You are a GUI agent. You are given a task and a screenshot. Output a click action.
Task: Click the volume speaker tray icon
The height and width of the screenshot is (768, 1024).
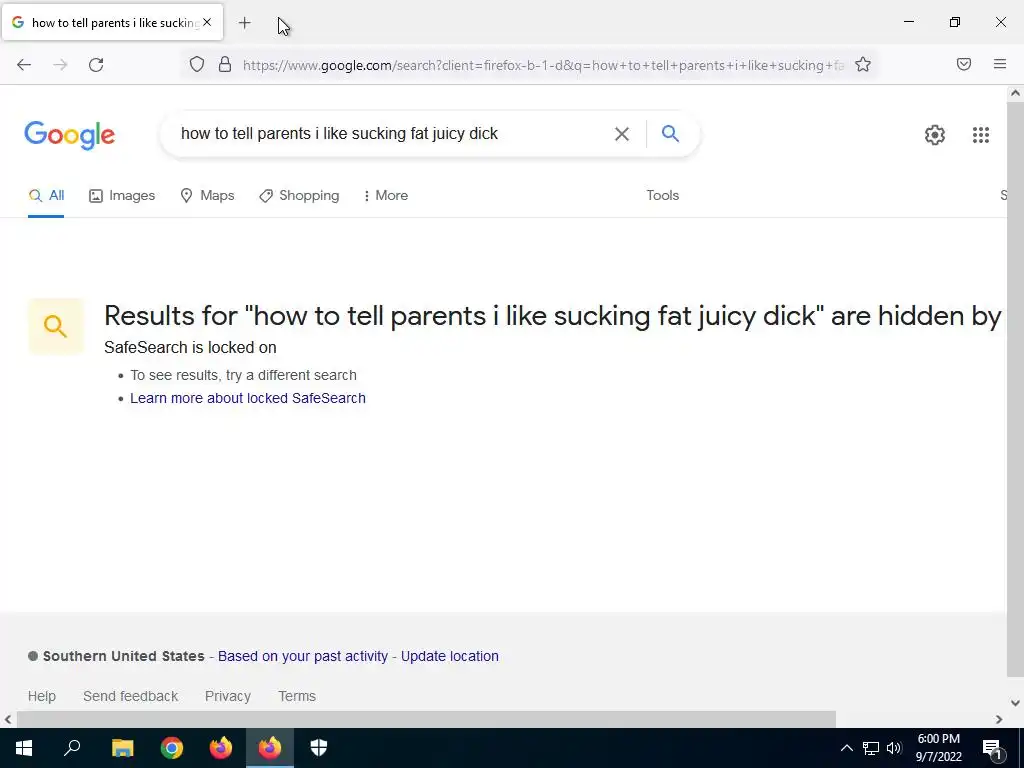(x=894, y=748)
